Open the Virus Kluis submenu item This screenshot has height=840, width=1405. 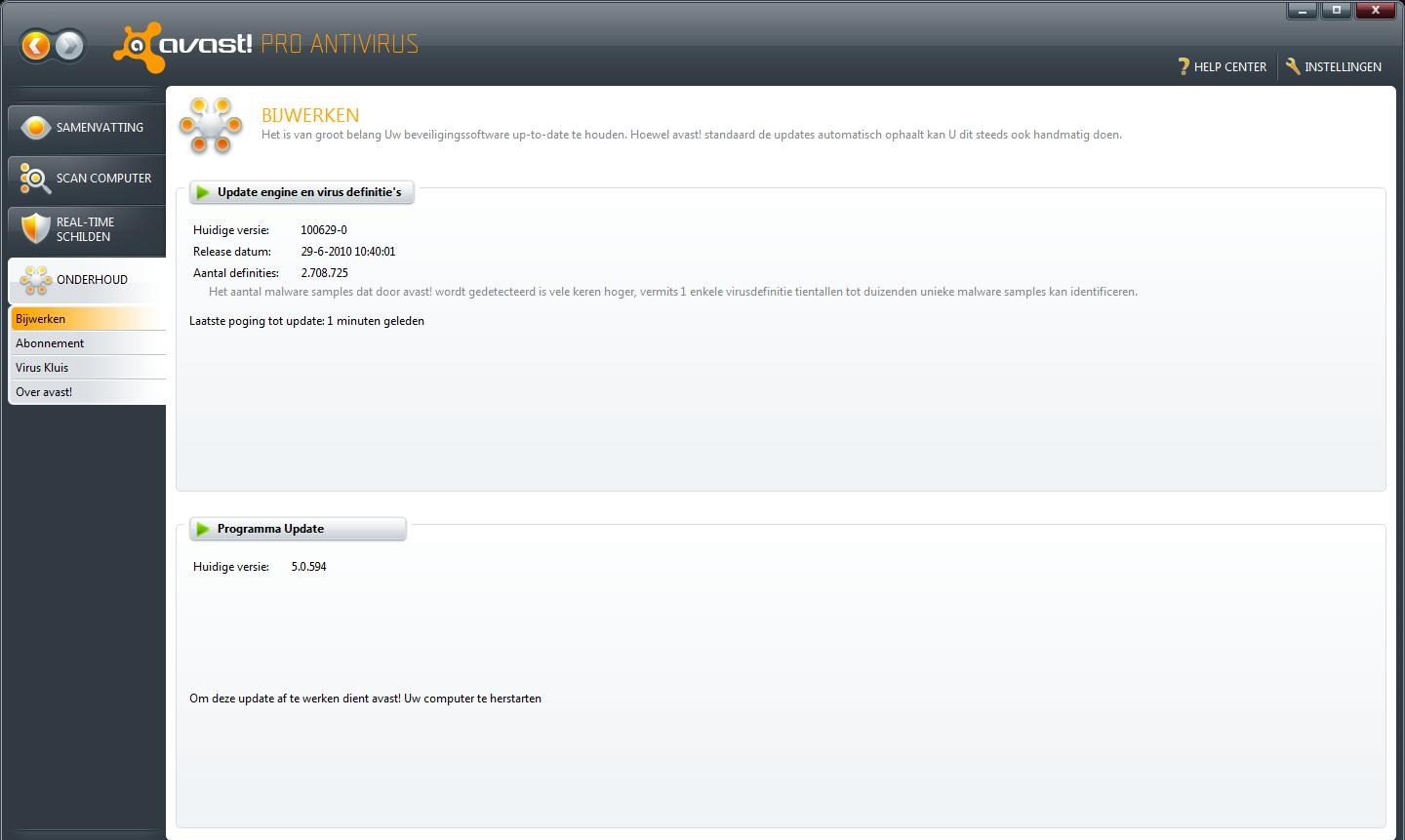[88, 368]
